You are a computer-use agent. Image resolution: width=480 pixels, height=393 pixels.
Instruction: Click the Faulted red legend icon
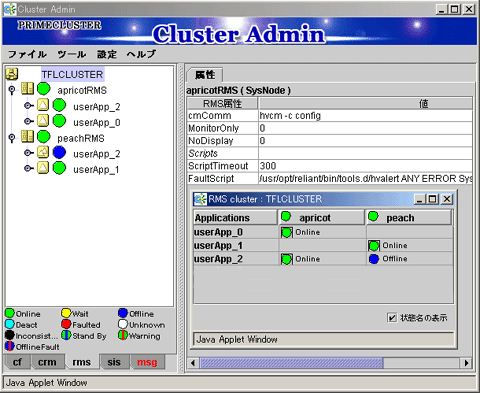pos(66,324)
